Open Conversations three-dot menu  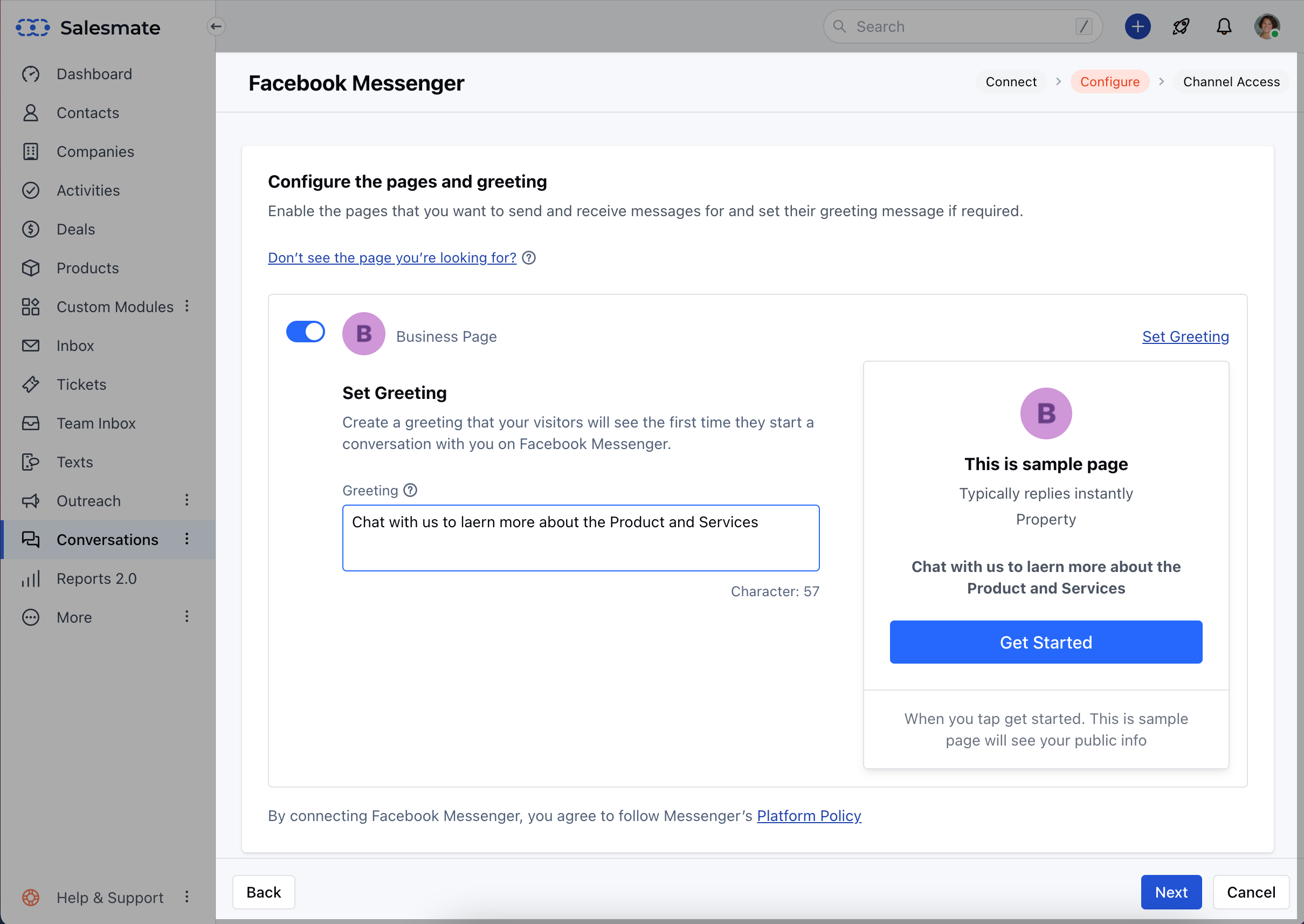(187, 539)
